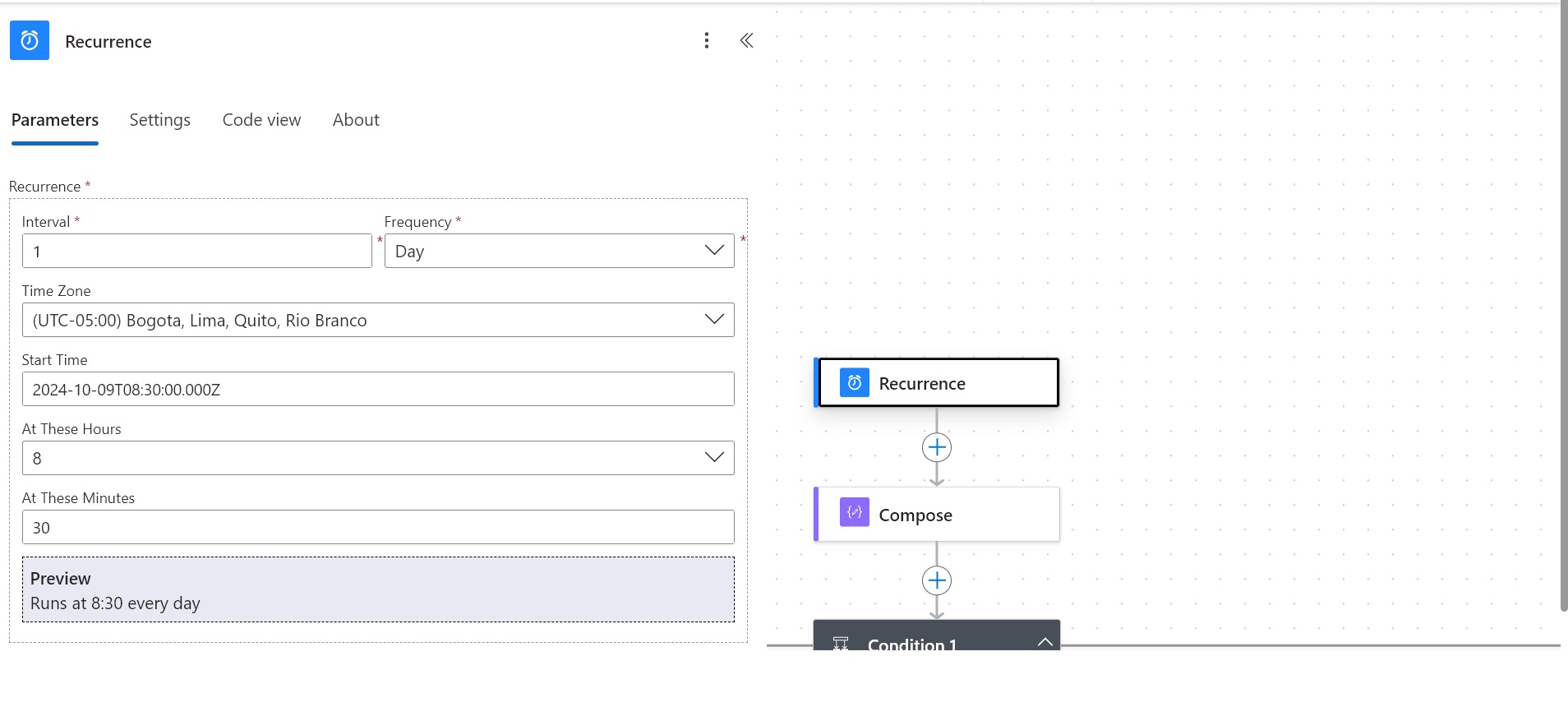Open the Time Zone dropdown
Screen dimensions: 1568x707
378,321
